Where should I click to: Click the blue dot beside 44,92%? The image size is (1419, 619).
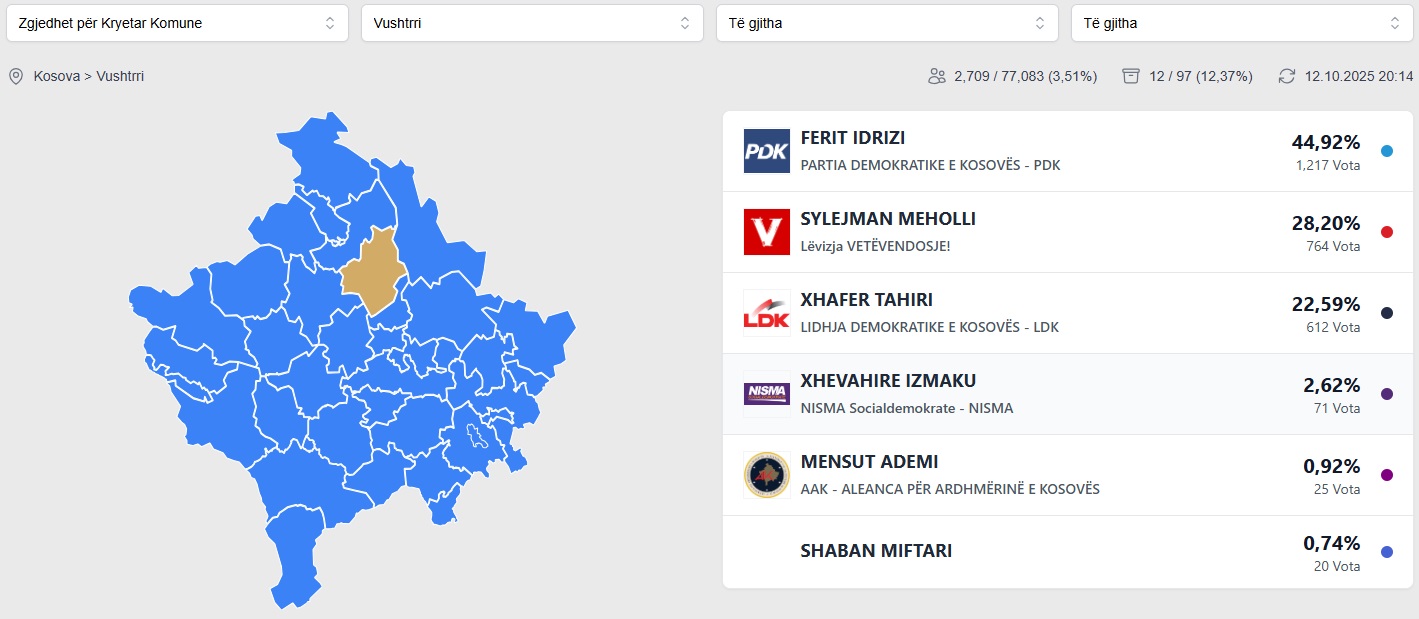1386,151
